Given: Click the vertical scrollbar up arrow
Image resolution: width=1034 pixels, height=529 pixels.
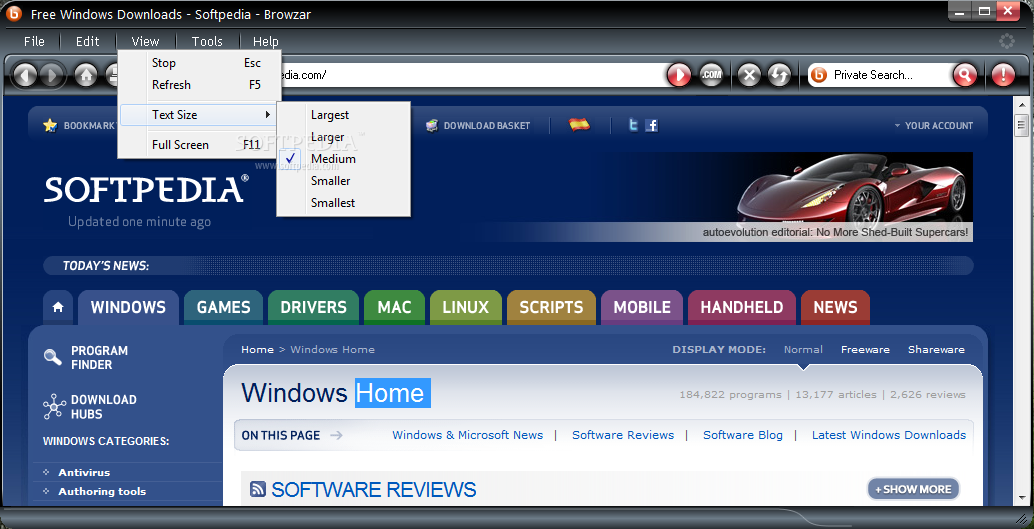Looking at the screenshot, I should pos(1022,104).
